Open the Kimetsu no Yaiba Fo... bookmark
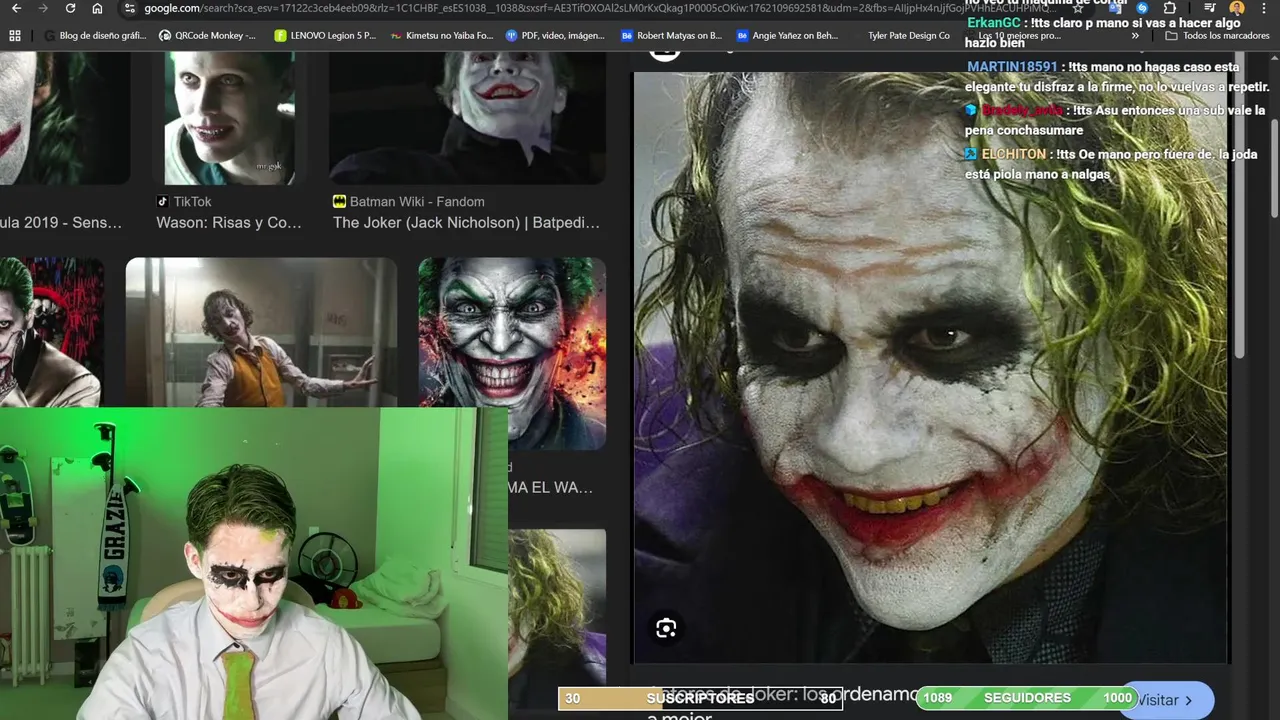This screenshot has width=1280, height=720. pyautogui.click(x=442, y=35)
